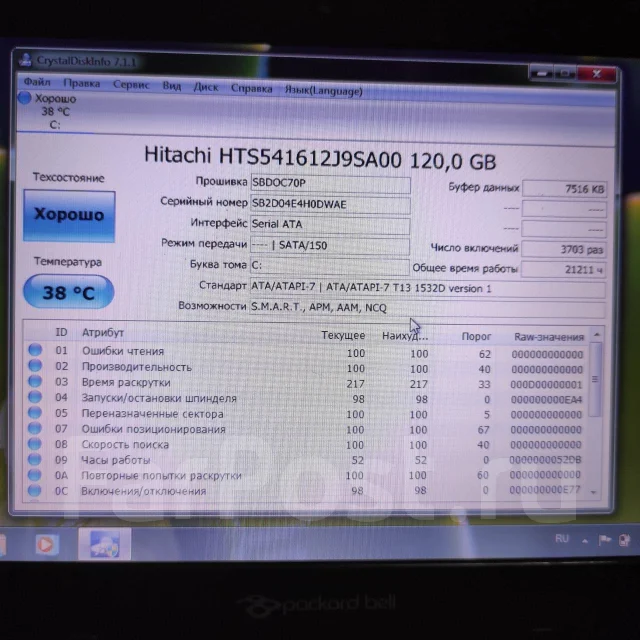The width and height of the screenshot is (640, 640).
Task: Select the Переназначенные сектора attribute text
Action: pyautogui.click(x=152, y=414)
